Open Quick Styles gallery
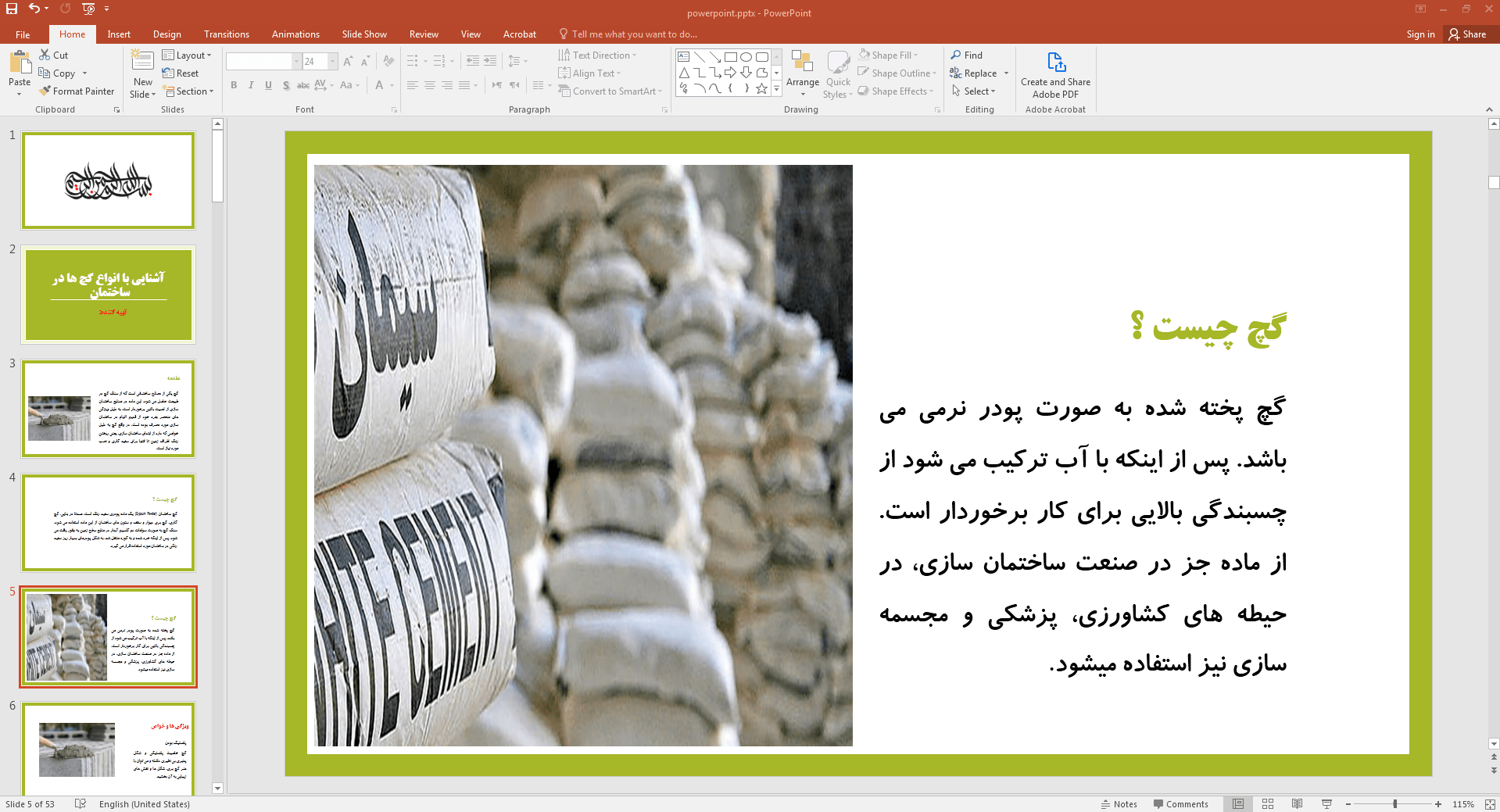 coord(838,74)
